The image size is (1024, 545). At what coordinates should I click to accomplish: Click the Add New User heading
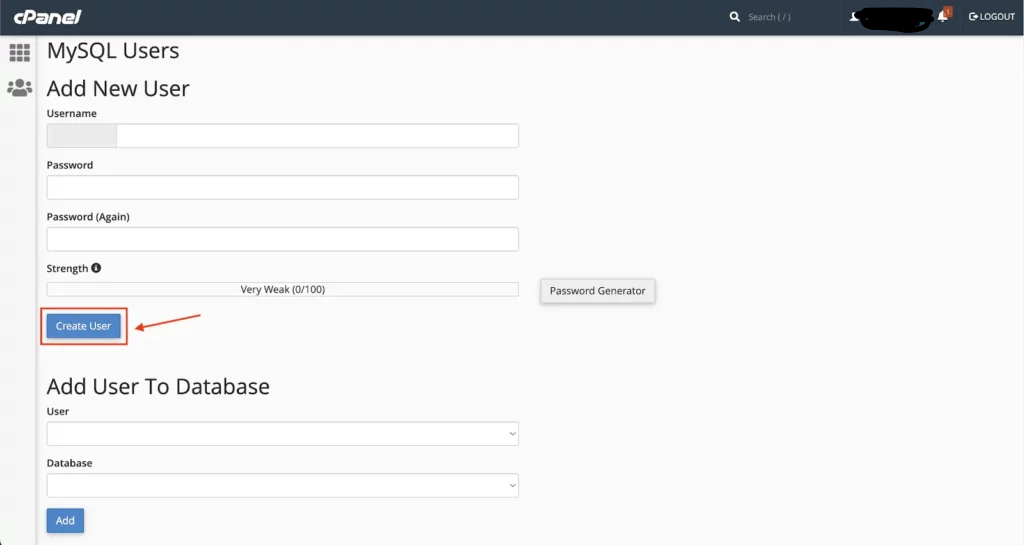[x=118, y=88]
